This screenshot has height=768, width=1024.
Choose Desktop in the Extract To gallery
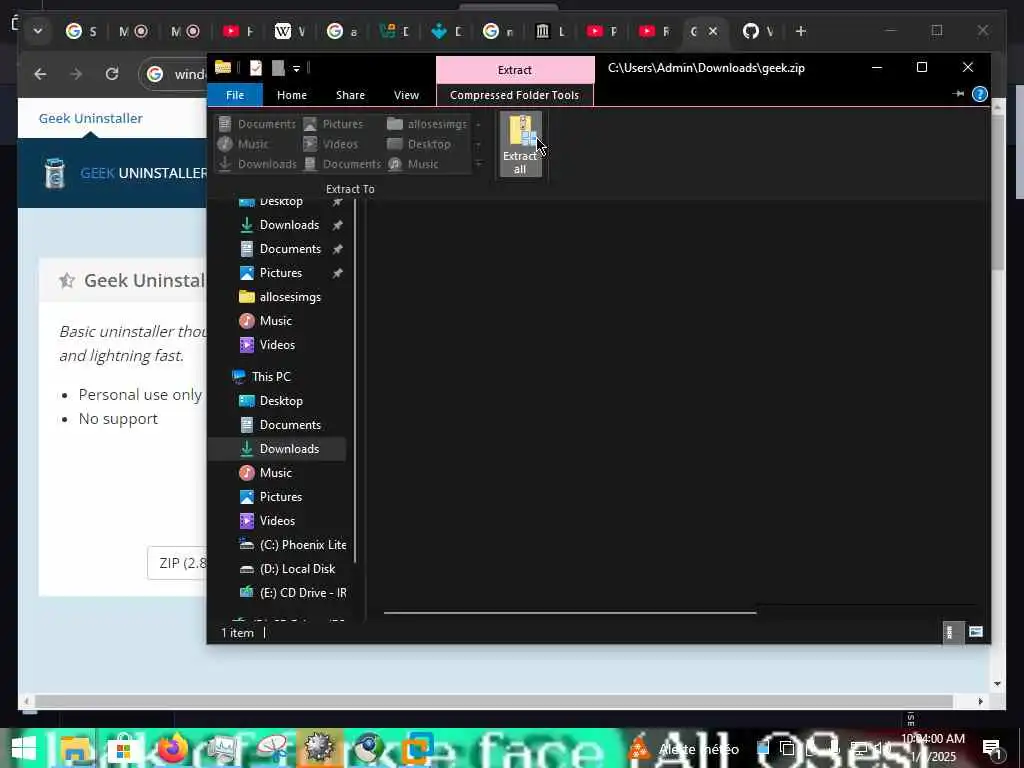coord(419,144)
